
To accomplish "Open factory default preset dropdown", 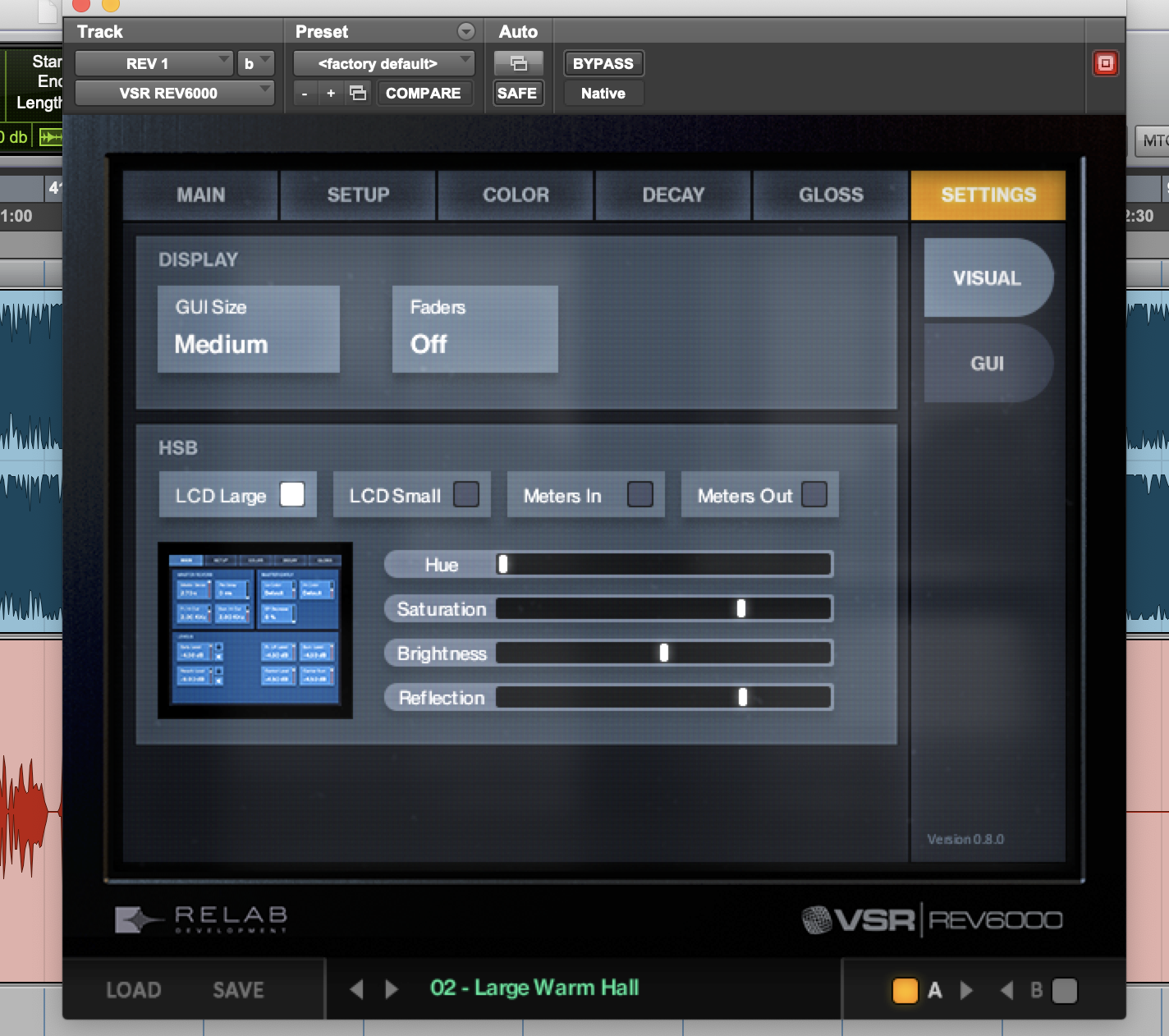I will tap(384, 63).
